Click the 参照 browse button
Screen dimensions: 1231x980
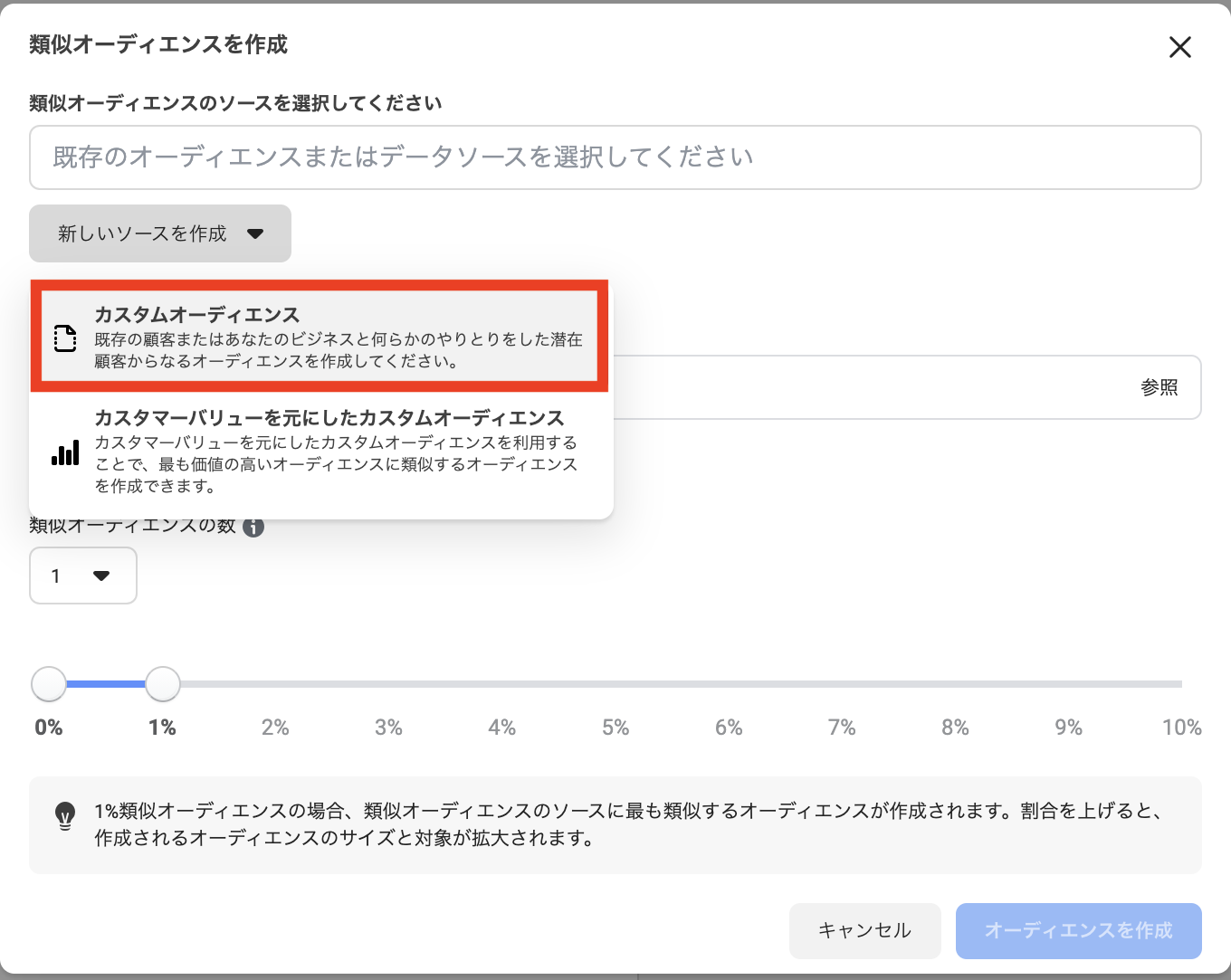(1159, 387)
